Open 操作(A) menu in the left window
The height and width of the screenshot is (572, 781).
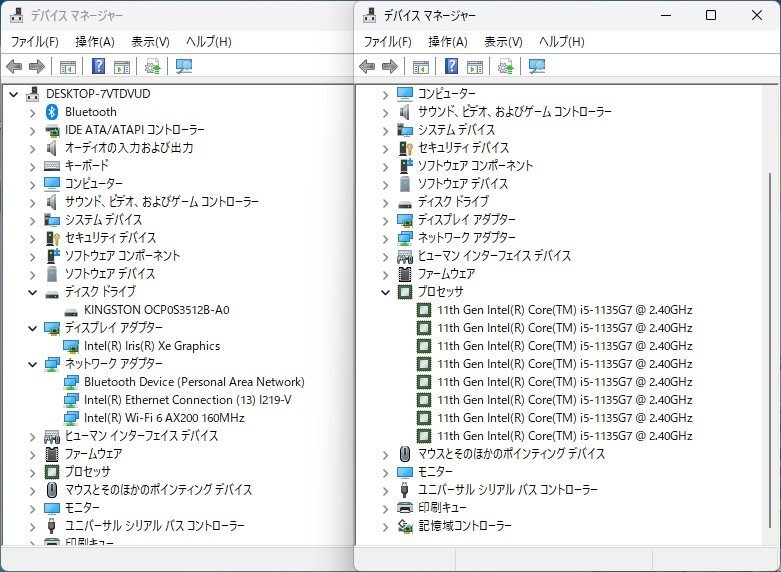click(94, 41)
